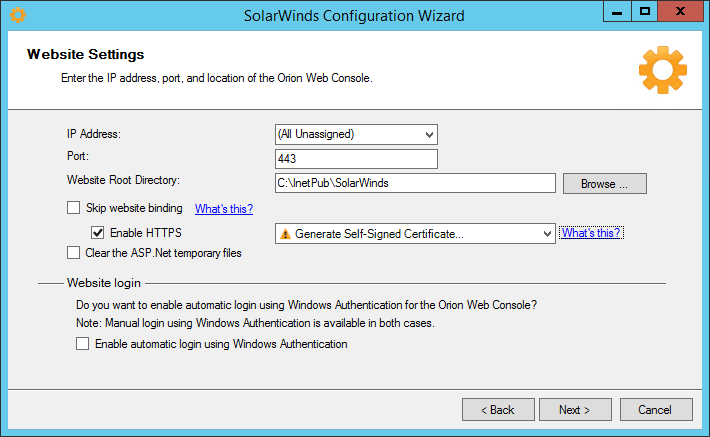Click the large orange gear logo
The height and width of the screenshot is (437, 710).
(x=662, y=70)
